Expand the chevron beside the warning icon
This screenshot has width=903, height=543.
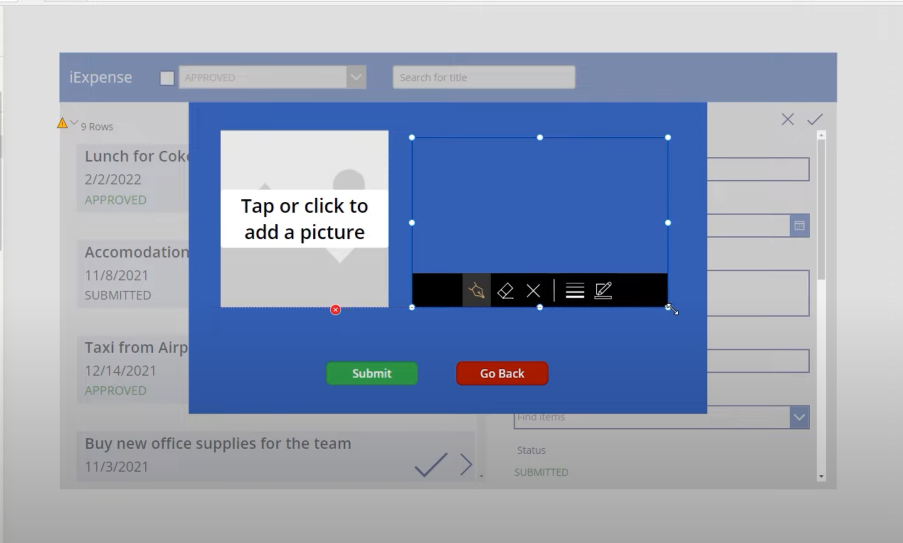[74, 122]
